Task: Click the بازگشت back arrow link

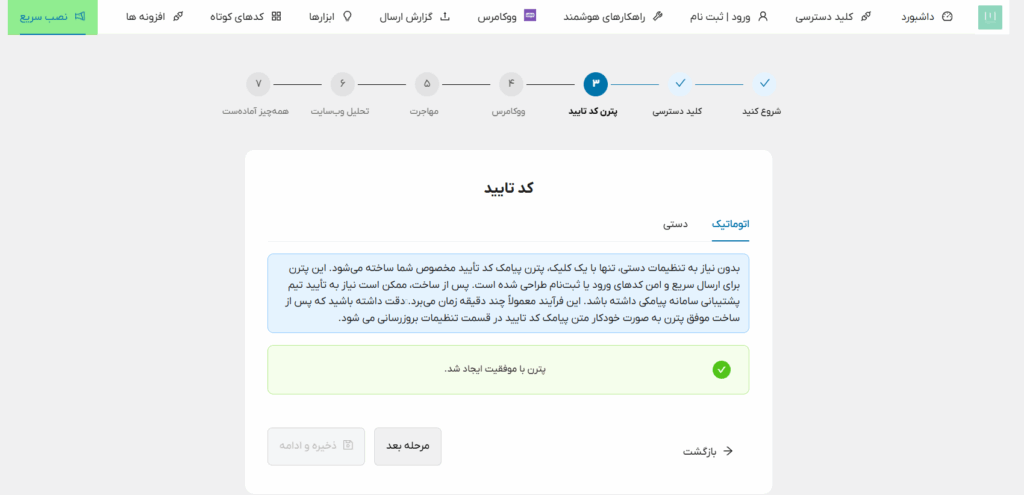Action: pos(708,451)
